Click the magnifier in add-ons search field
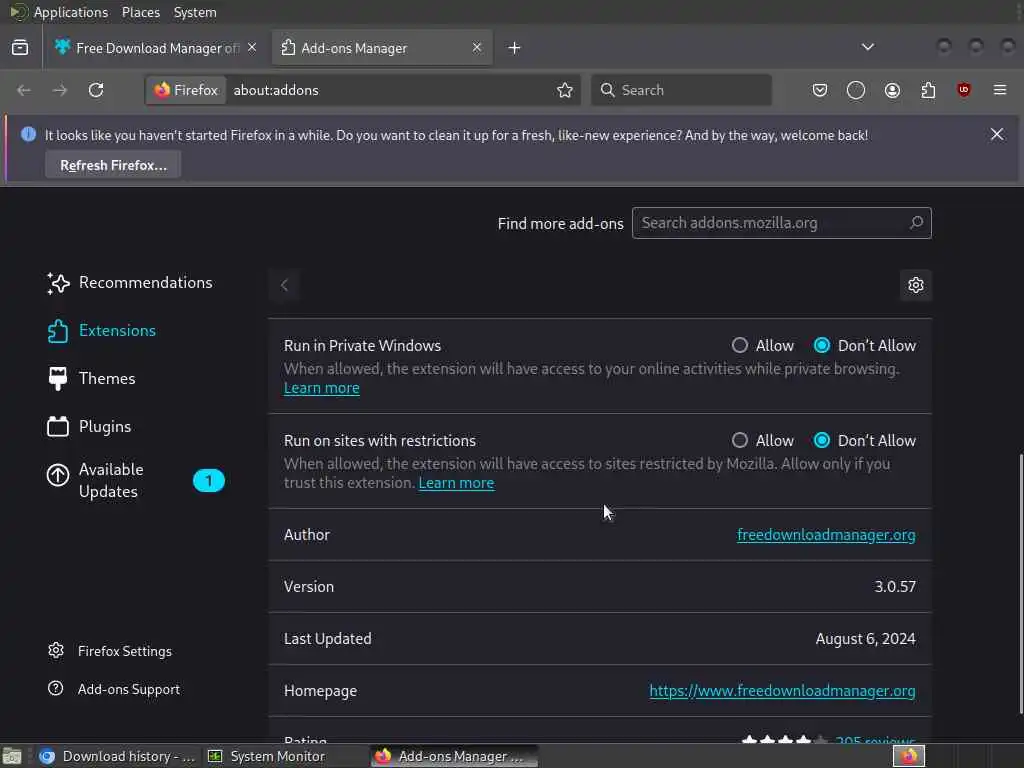The image size is (1024, 768). [x=916, y=223]
